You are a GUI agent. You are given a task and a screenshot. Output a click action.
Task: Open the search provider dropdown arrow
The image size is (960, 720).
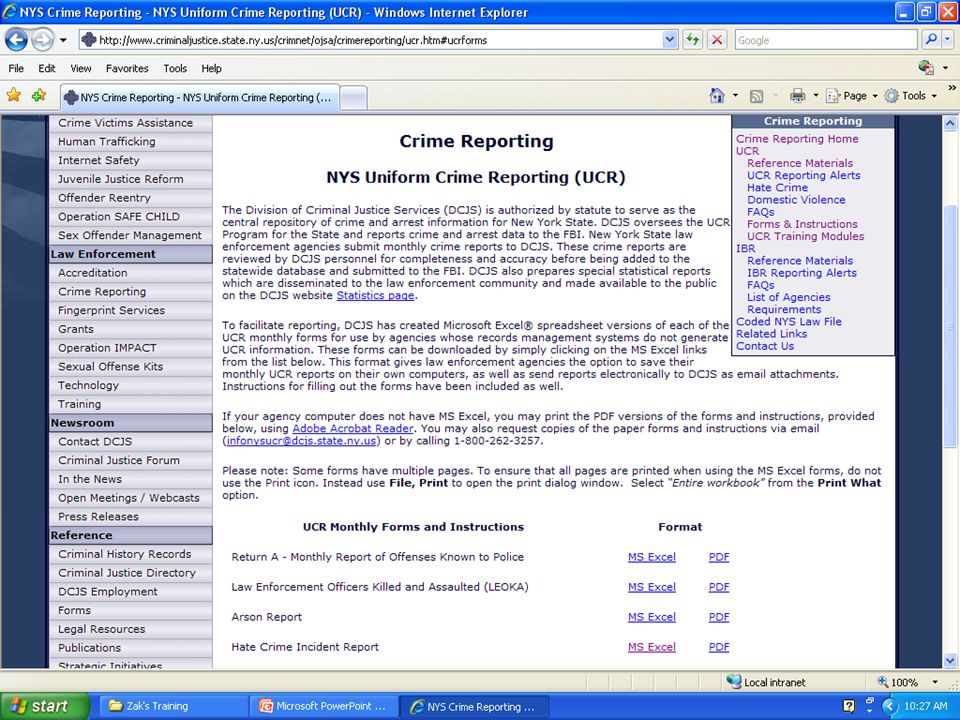[947, 40]
